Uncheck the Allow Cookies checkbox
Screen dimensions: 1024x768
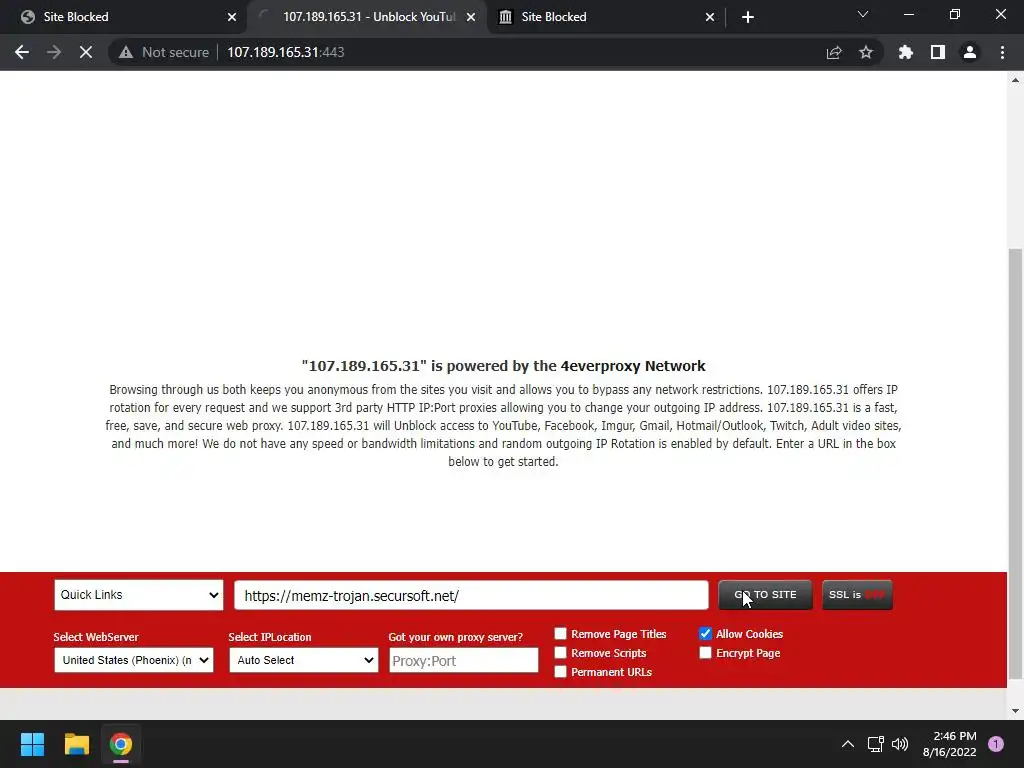point(705,633)
